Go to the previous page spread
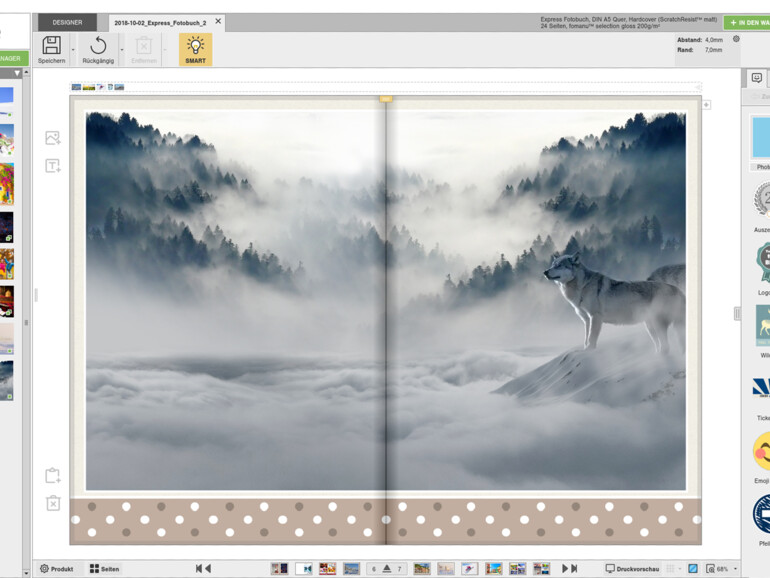Viewport: 770px width, 578px height. coord(208,569)
